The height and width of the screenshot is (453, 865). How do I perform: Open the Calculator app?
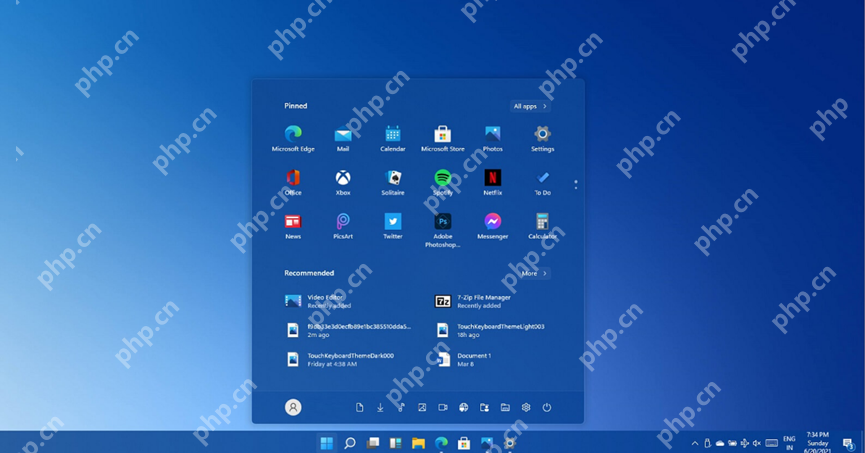[x=542, y=226]
